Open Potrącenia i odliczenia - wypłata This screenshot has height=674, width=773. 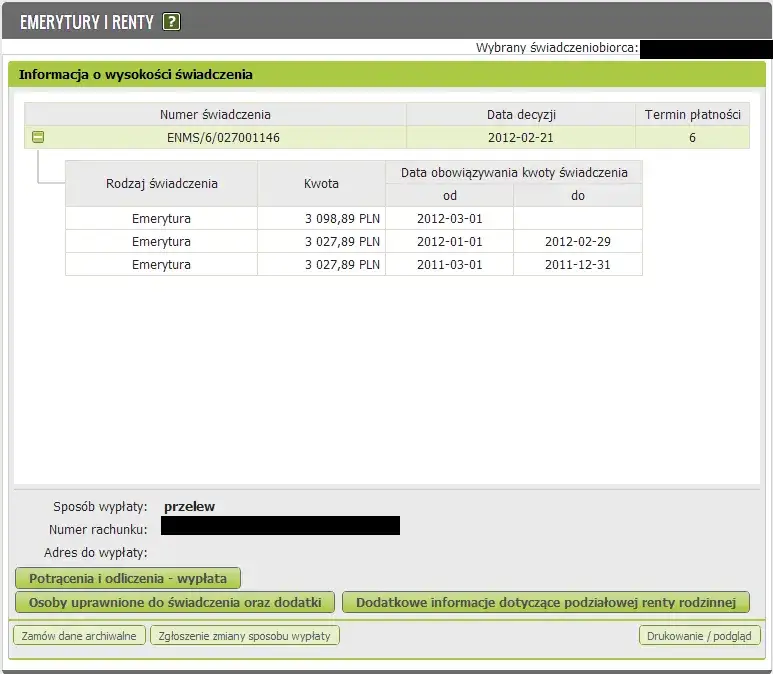click(128, 578)
